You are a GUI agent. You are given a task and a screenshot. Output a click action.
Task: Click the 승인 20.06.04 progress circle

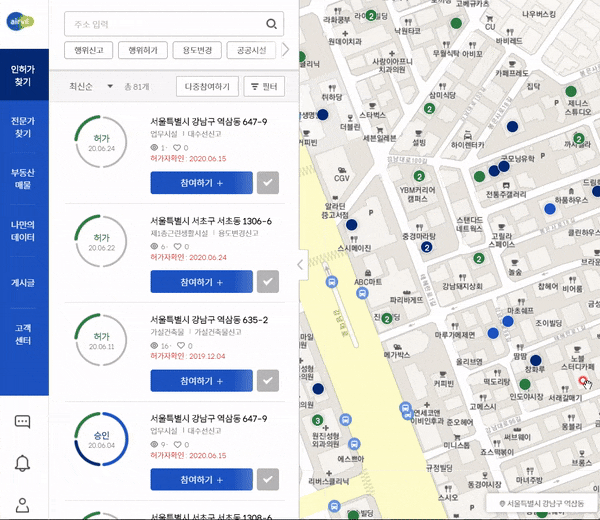pyautogui.click(x=101, y=439)
